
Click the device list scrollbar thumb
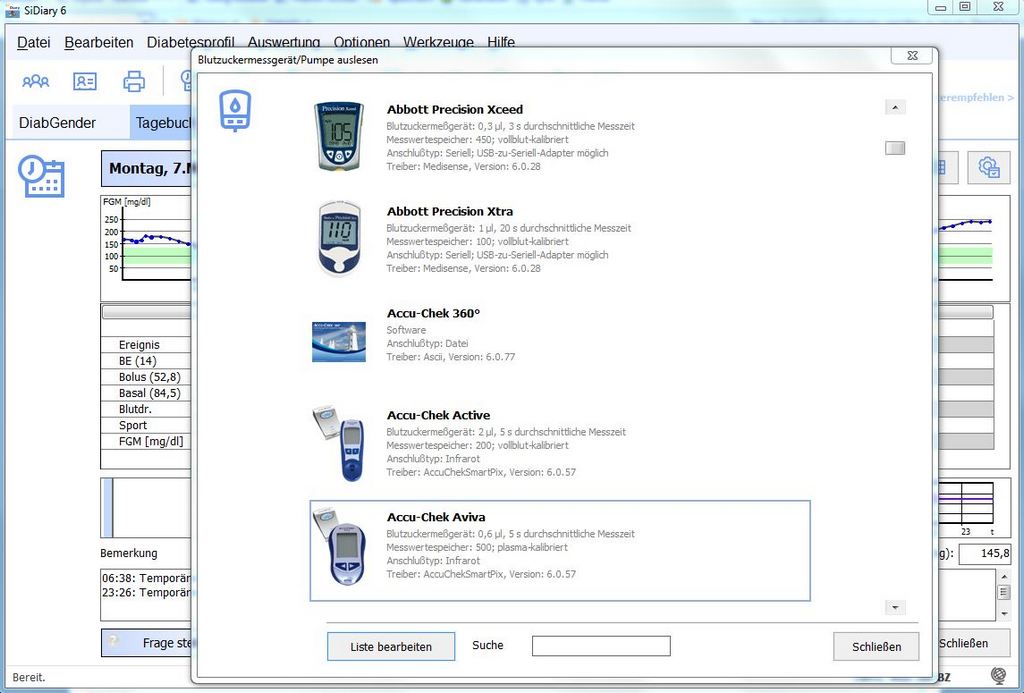coord(895,148)
